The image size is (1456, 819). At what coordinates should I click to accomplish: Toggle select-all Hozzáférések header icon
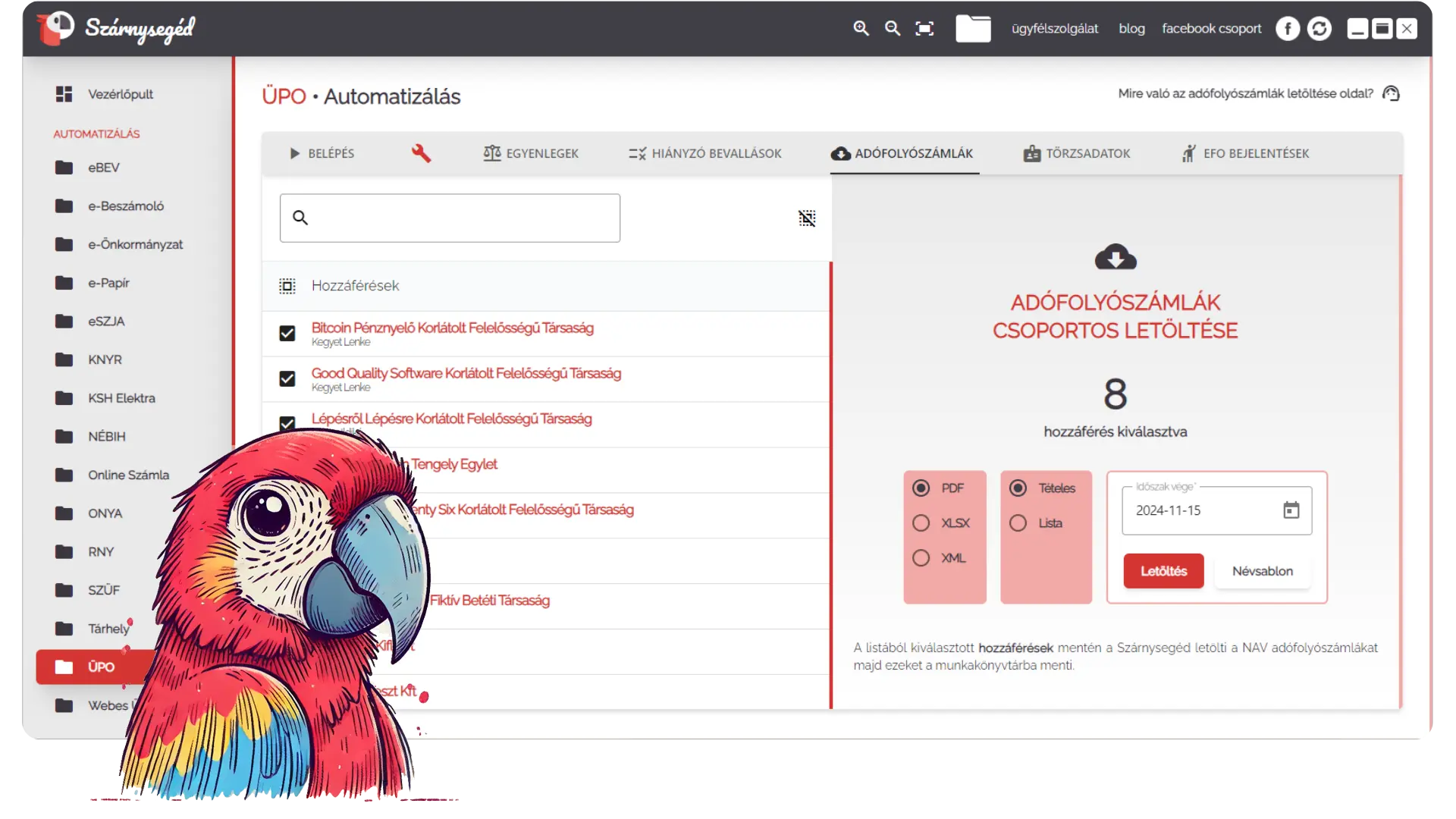(x=287, y=286)
